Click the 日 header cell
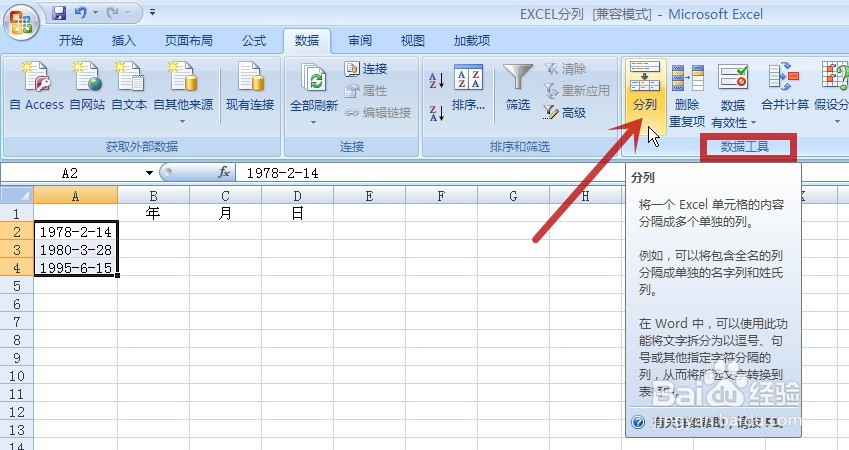The image size is (849, 450). 297,213
